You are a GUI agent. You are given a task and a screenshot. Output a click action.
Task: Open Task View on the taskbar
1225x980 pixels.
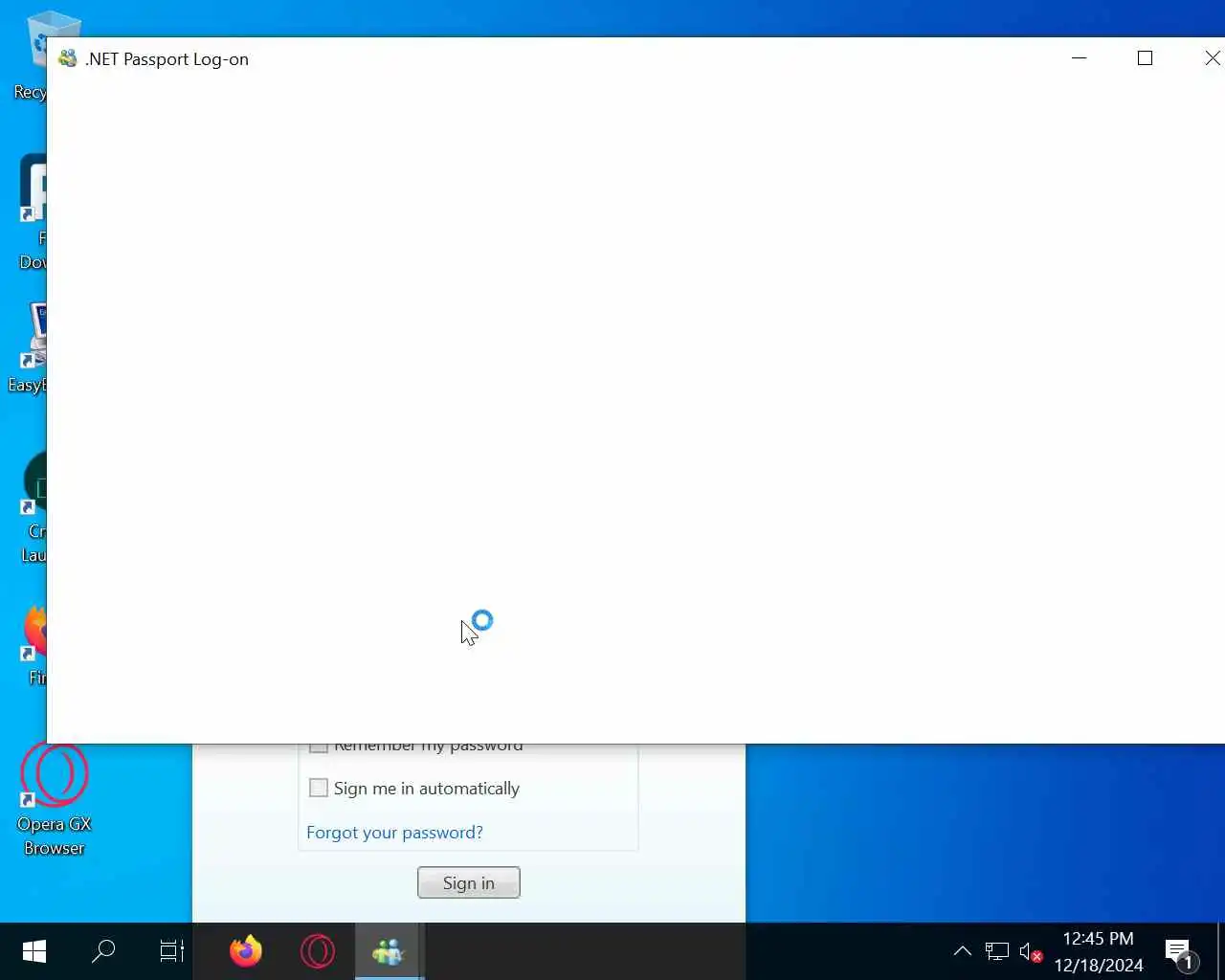(x=172, y=951)
